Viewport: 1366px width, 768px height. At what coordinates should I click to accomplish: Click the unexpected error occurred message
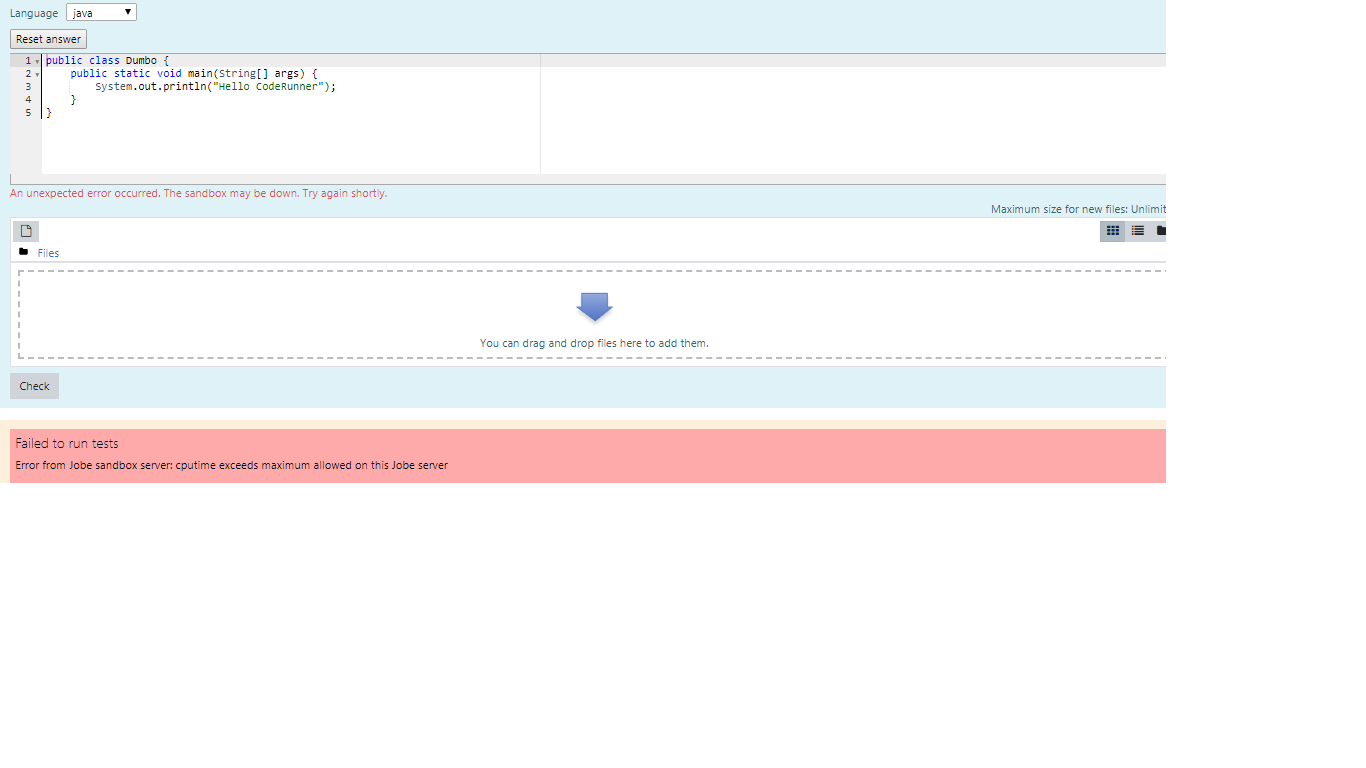(x=198, y=193)
